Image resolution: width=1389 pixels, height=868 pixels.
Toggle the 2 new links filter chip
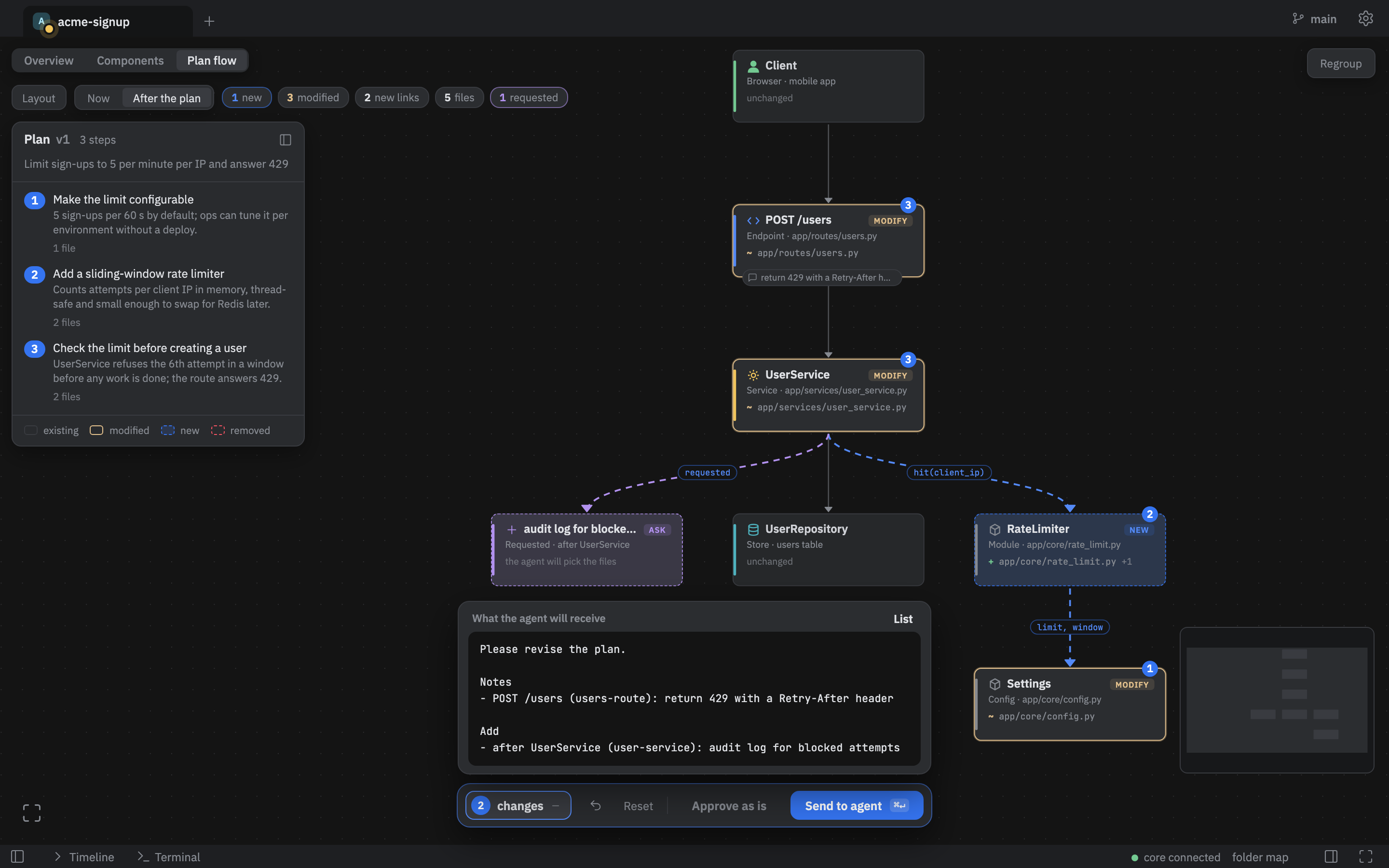coord(392,97)
